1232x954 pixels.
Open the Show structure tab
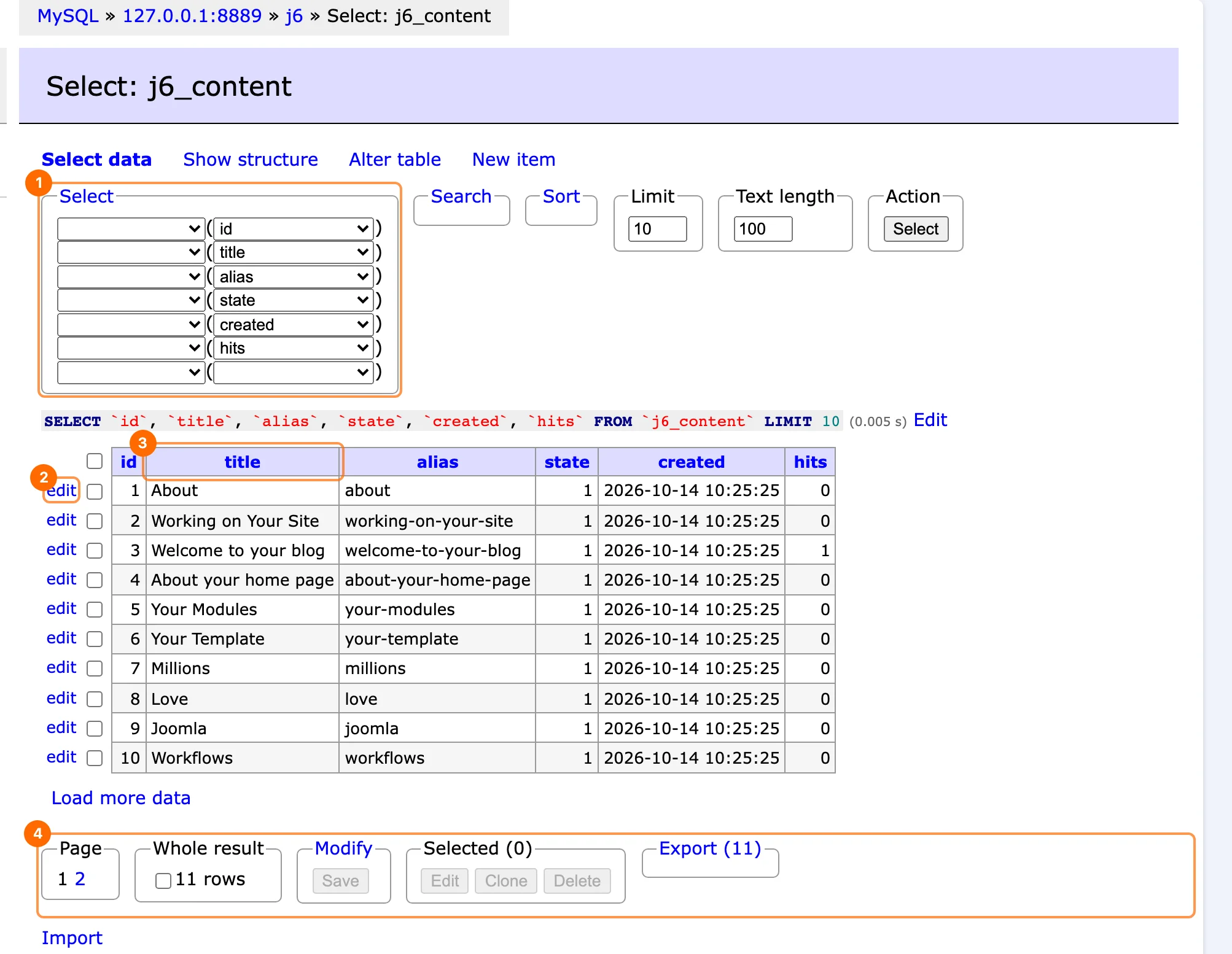(x=251, y=160)
